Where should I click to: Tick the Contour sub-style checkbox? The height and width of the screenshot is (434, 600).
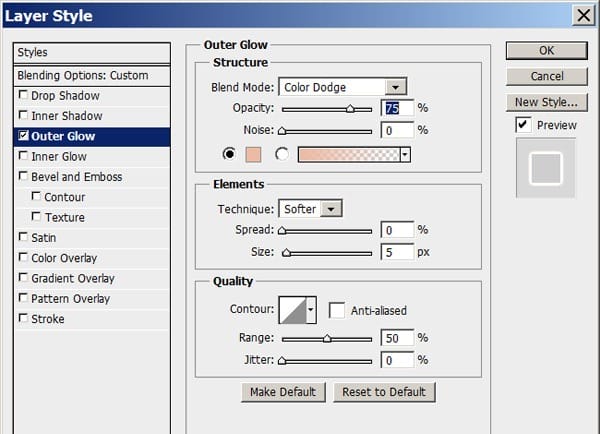36,196
